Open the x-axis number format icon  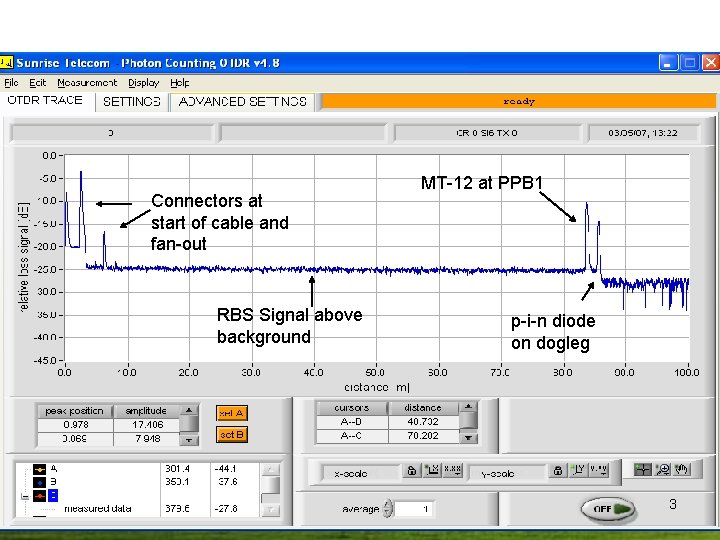click(453, 470)
